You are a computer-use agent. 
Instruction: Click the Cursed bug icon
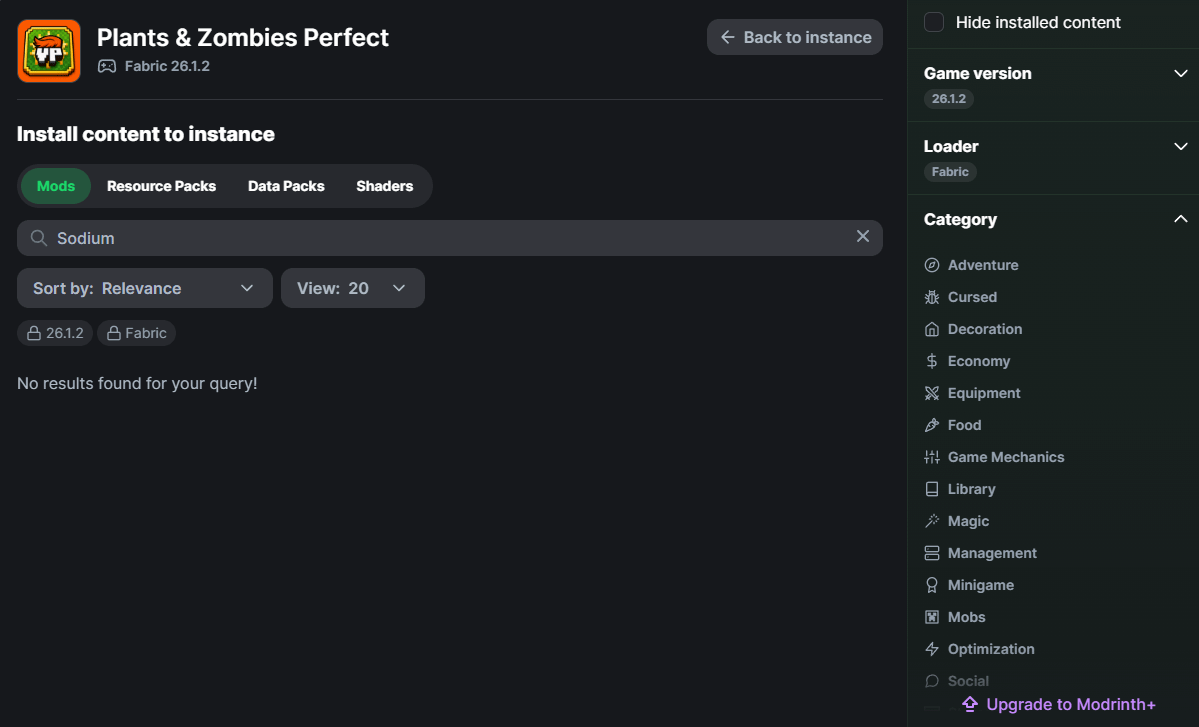[932, 297]
